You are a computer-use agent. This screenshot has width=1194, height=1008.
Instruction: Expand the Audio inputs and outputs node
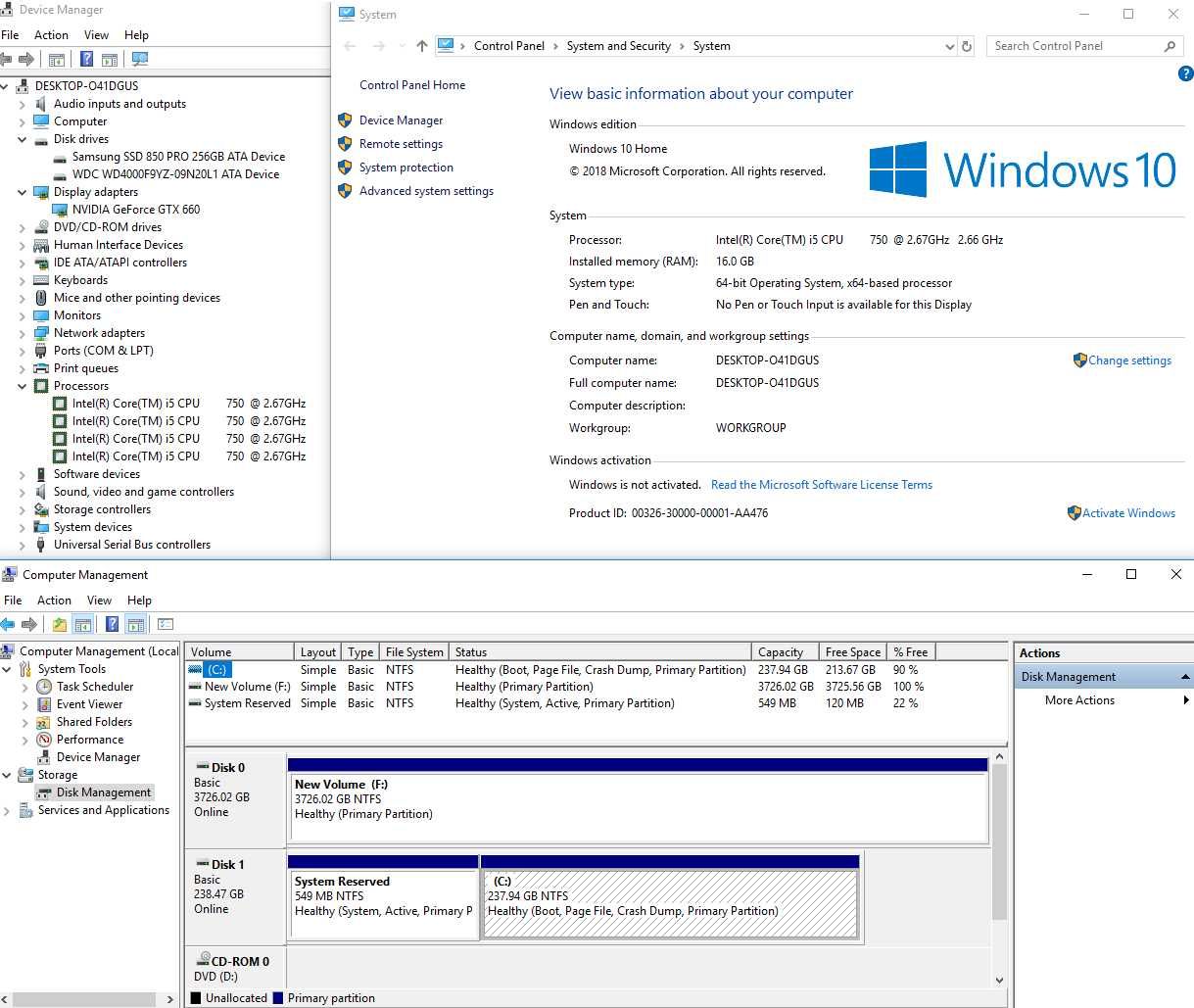(x=23, y=104)
